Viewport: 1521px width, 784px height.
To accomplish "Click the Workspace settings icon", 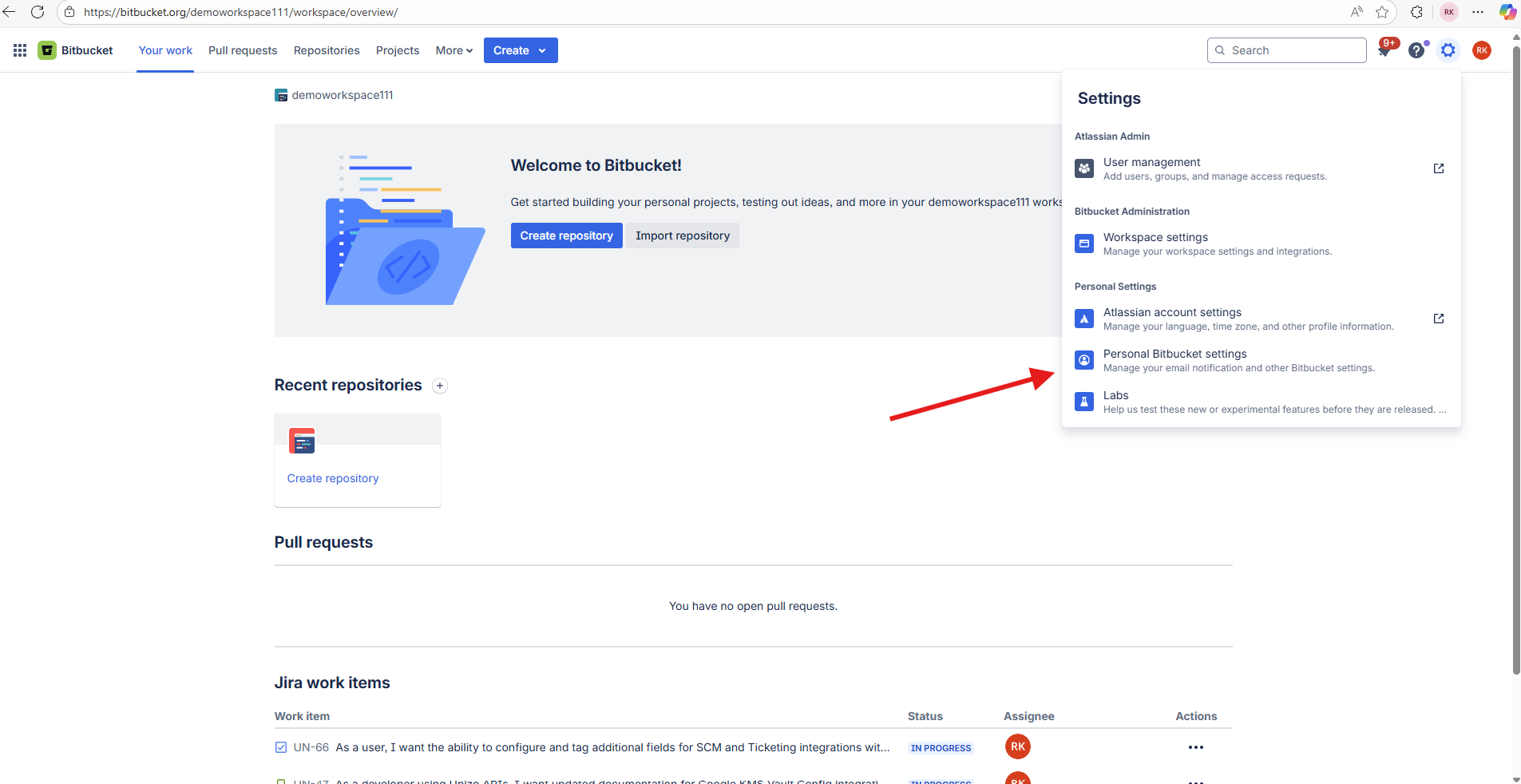I will coord(1084,244).
